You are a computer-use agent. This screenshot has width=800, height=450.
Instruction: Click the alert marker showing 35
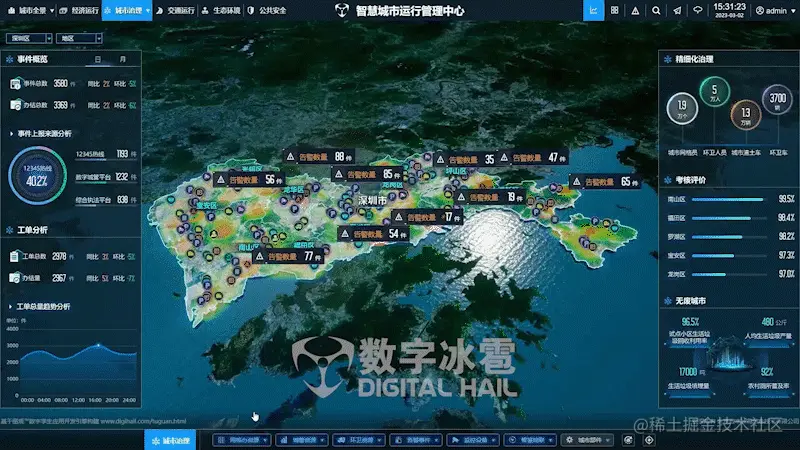pos(465,159)
